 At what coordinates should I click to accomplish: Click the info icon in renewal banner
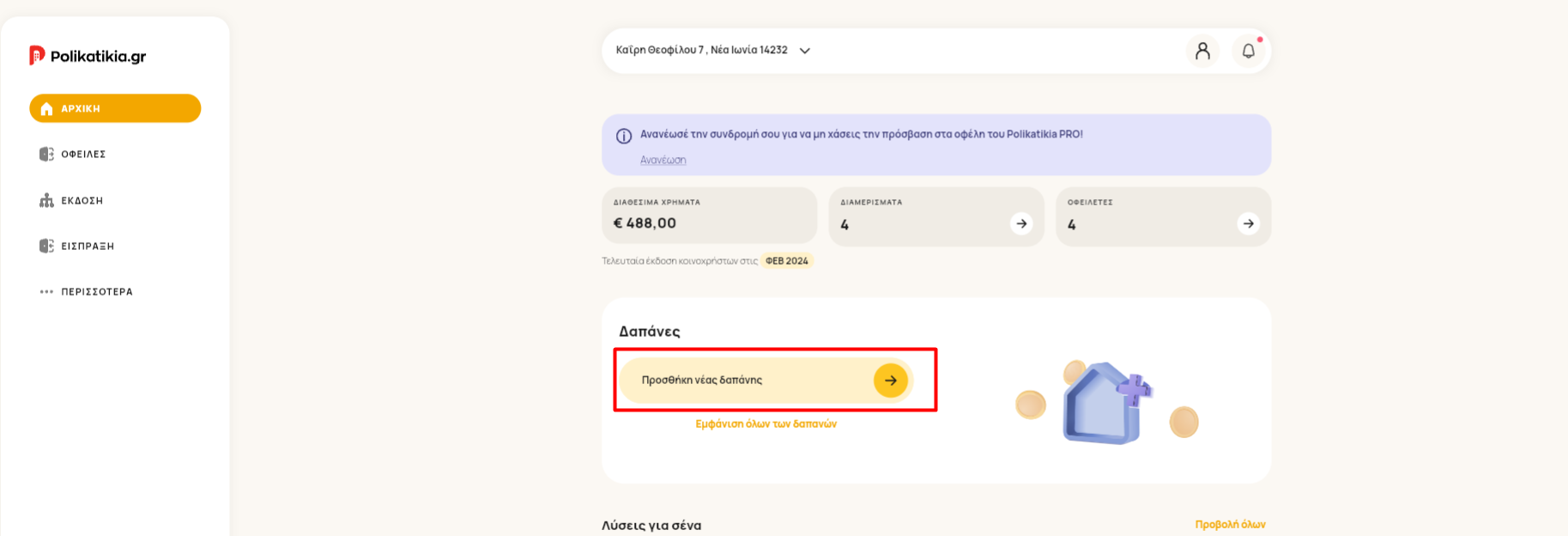[x=624, y=136]
